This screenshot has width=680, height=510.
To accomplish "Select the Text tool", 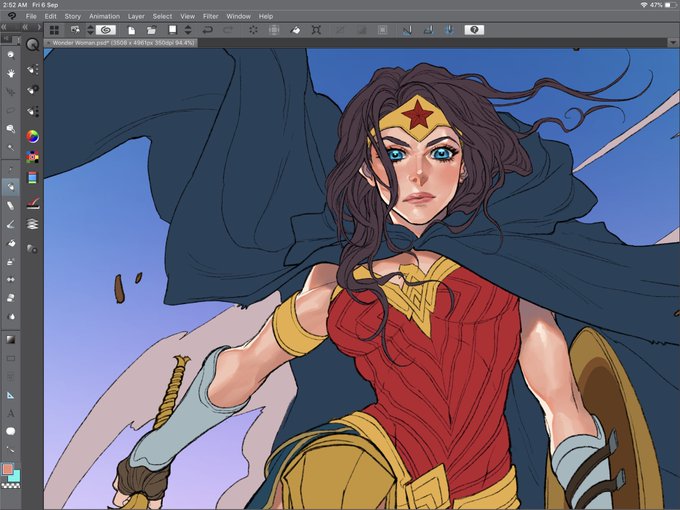I will (11, 414).
